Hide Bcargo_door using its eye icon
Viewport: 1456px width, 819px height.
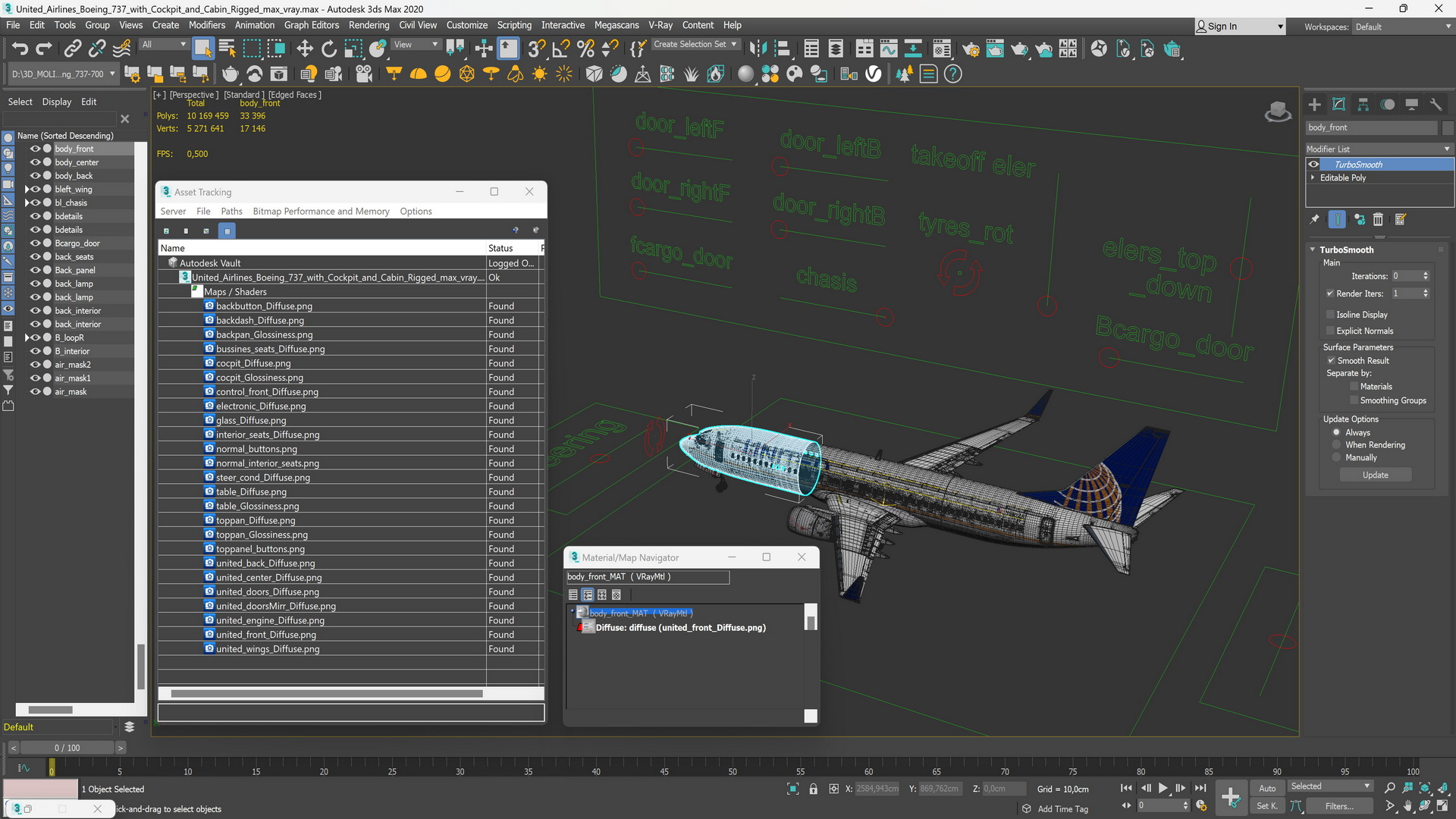click(35, 243)
